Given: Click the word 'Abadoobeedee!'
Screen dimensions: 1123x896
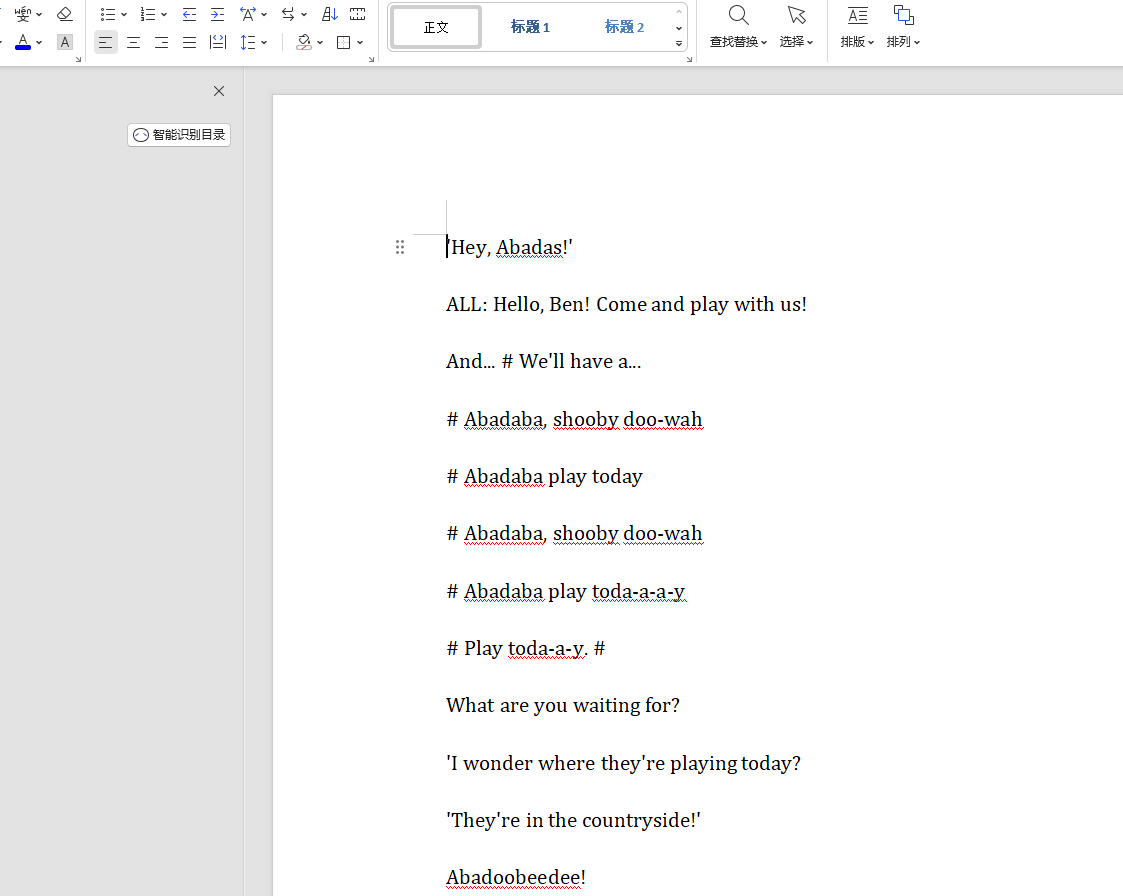Looking at the screenshot, I should [x=516, y=878].
